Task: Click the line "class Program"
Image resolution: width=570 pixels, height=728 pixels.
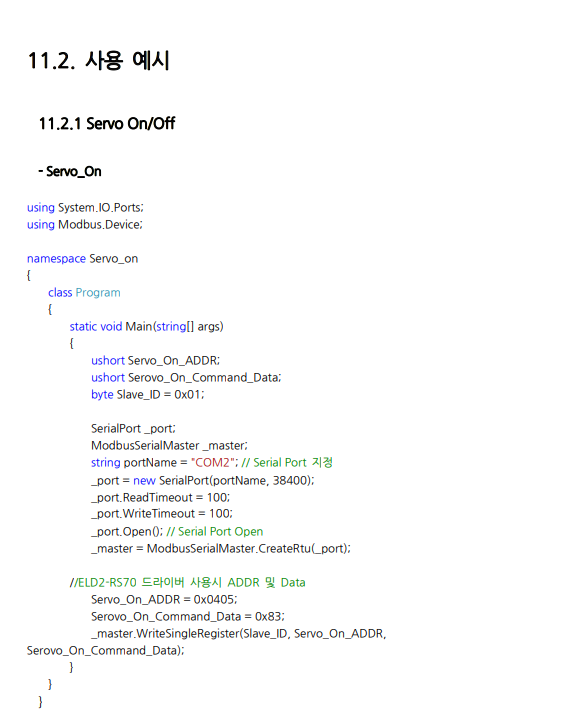Action: point(84,292)
